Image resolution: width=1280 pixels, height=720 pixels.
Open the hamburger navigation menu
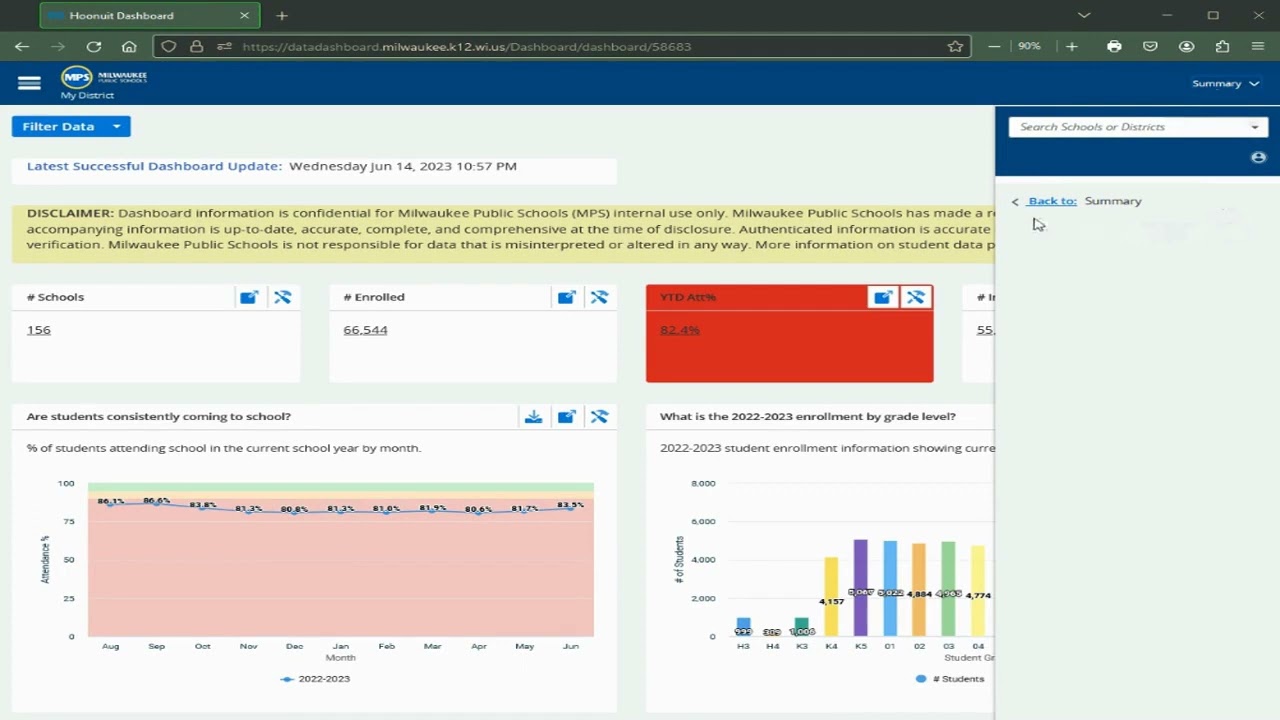[x=29, y=84]
